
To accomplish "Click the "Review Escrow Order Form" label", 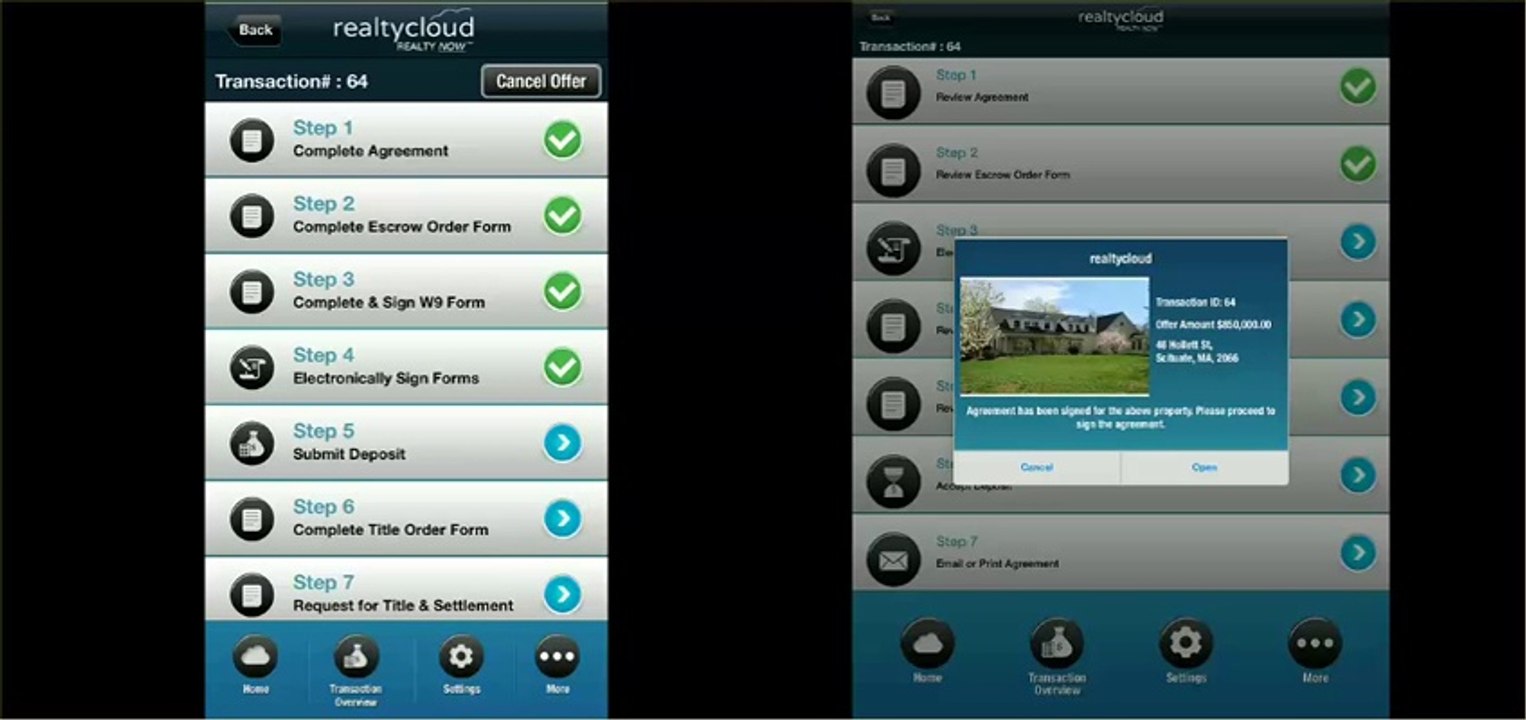I will point(1003,175).
